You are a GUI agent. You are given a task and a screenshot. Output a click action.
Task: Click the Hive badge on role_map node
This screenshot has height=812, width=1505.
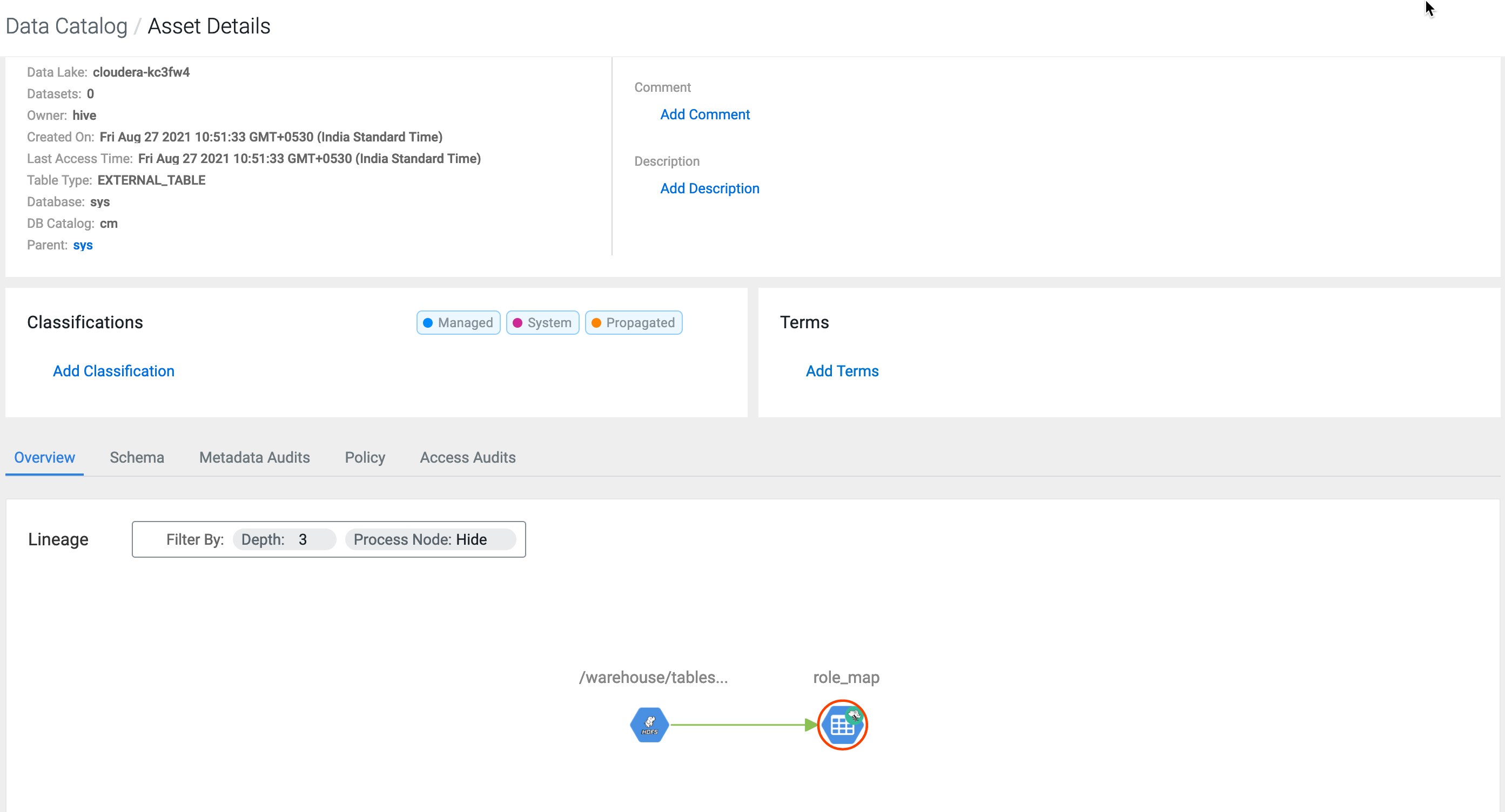click(x=854, y=715)
